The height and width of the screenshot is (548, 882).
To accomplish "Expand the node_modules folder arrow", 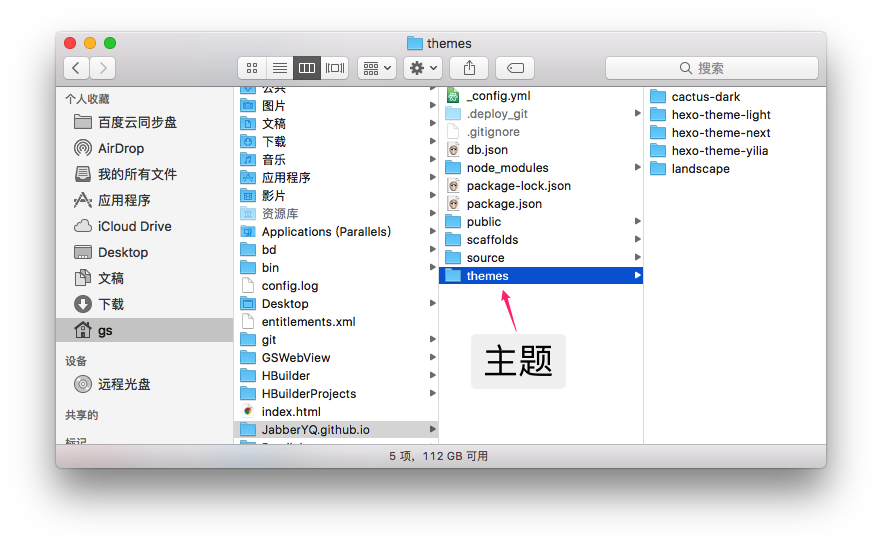I will [x=637, y=168].
